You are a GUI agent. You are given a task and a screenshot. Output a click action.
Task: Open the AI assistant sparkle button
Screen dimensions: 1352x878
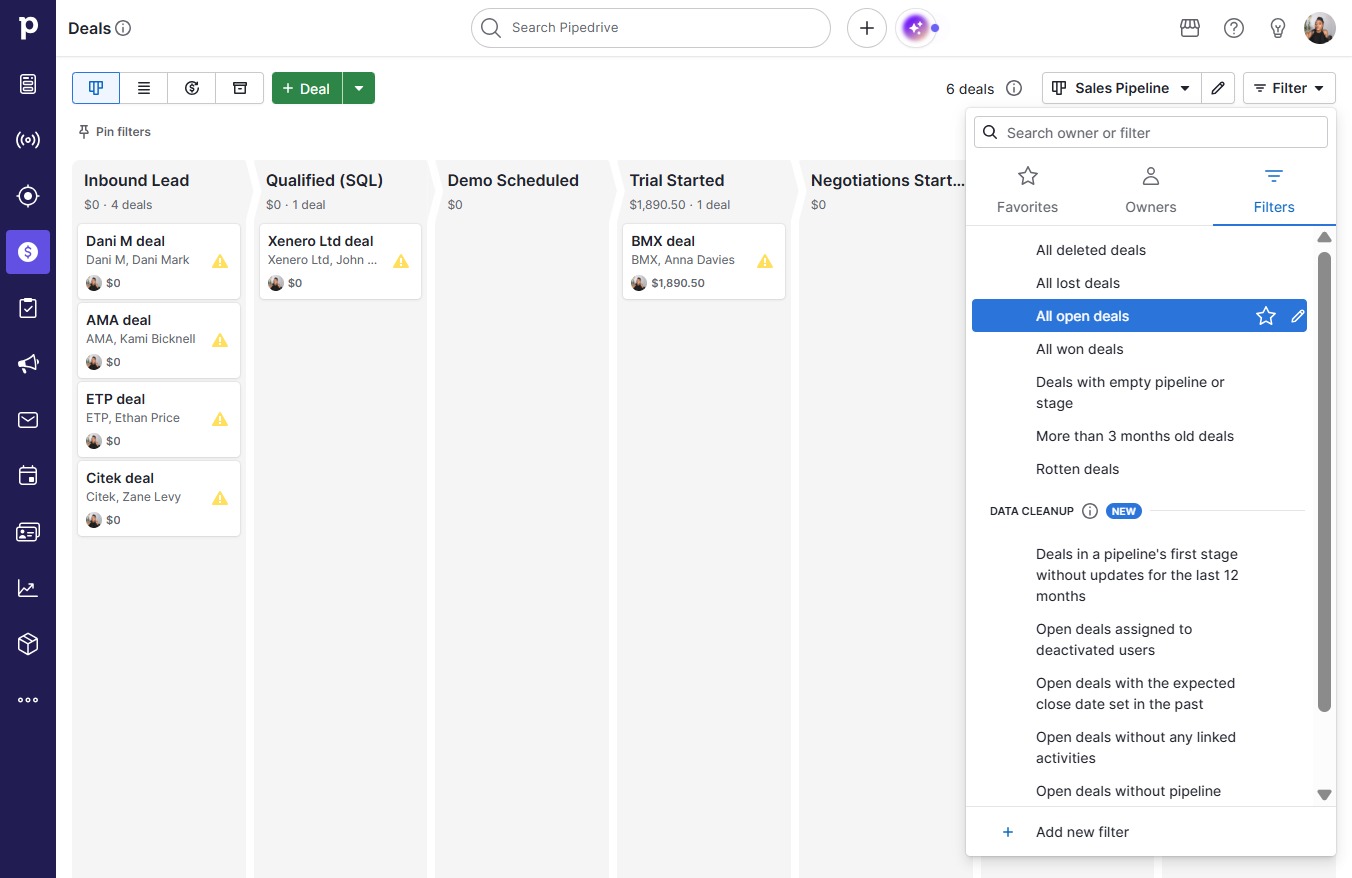pos(914,28)
